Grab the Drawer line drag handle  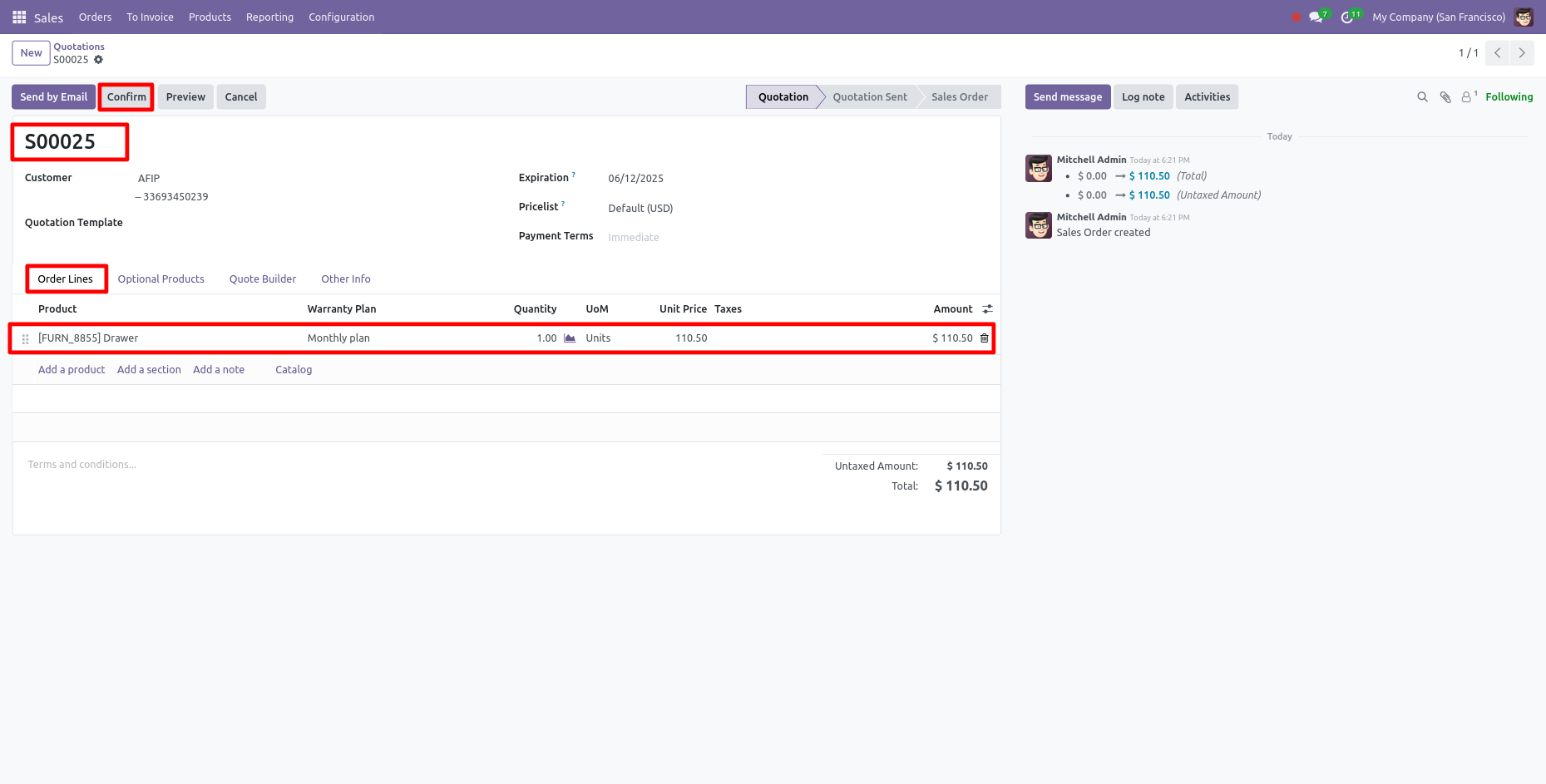click(25, 339)
